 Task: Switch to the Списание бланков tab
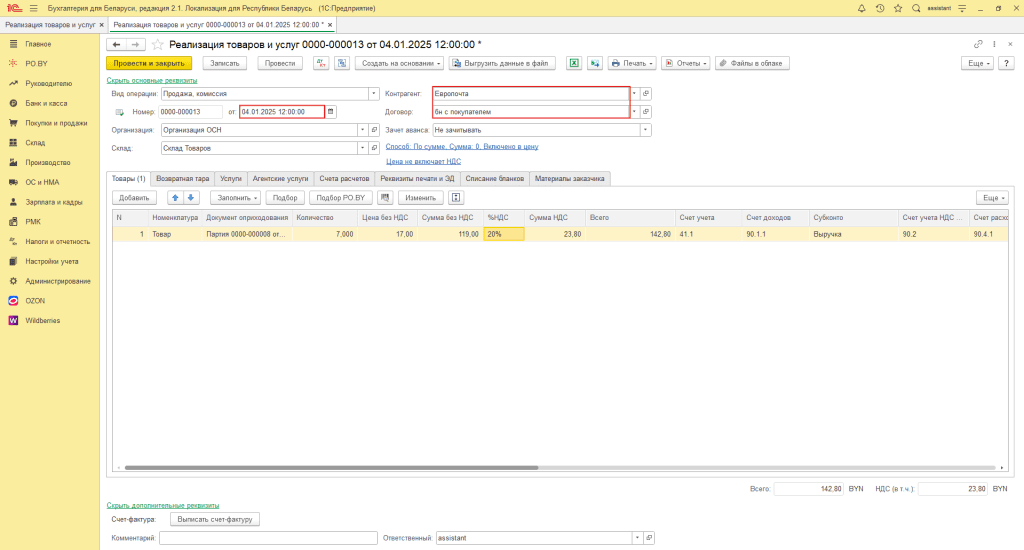click(494, 178)
